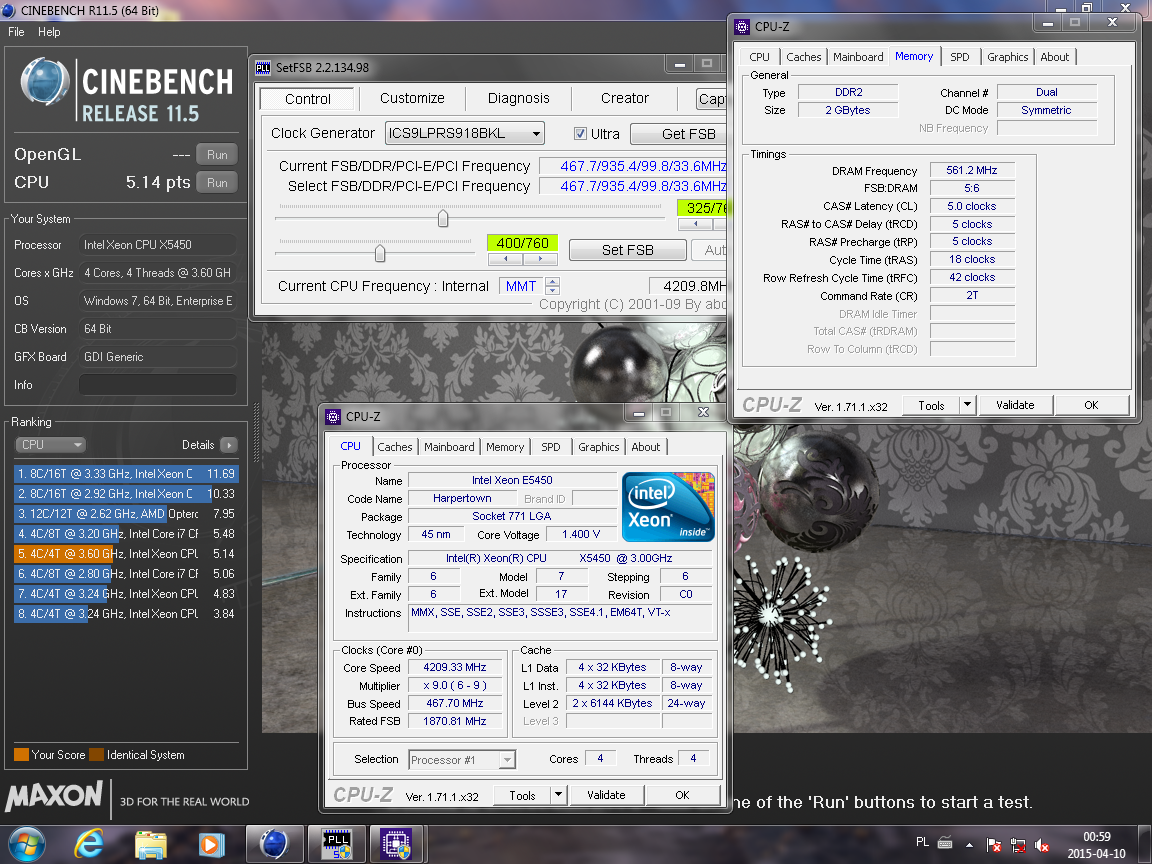The height and width of the screenshot is (864, 1152).
Task: Expand ranking Details arrow
Action: pyautogui.click(x=229, y=444)
